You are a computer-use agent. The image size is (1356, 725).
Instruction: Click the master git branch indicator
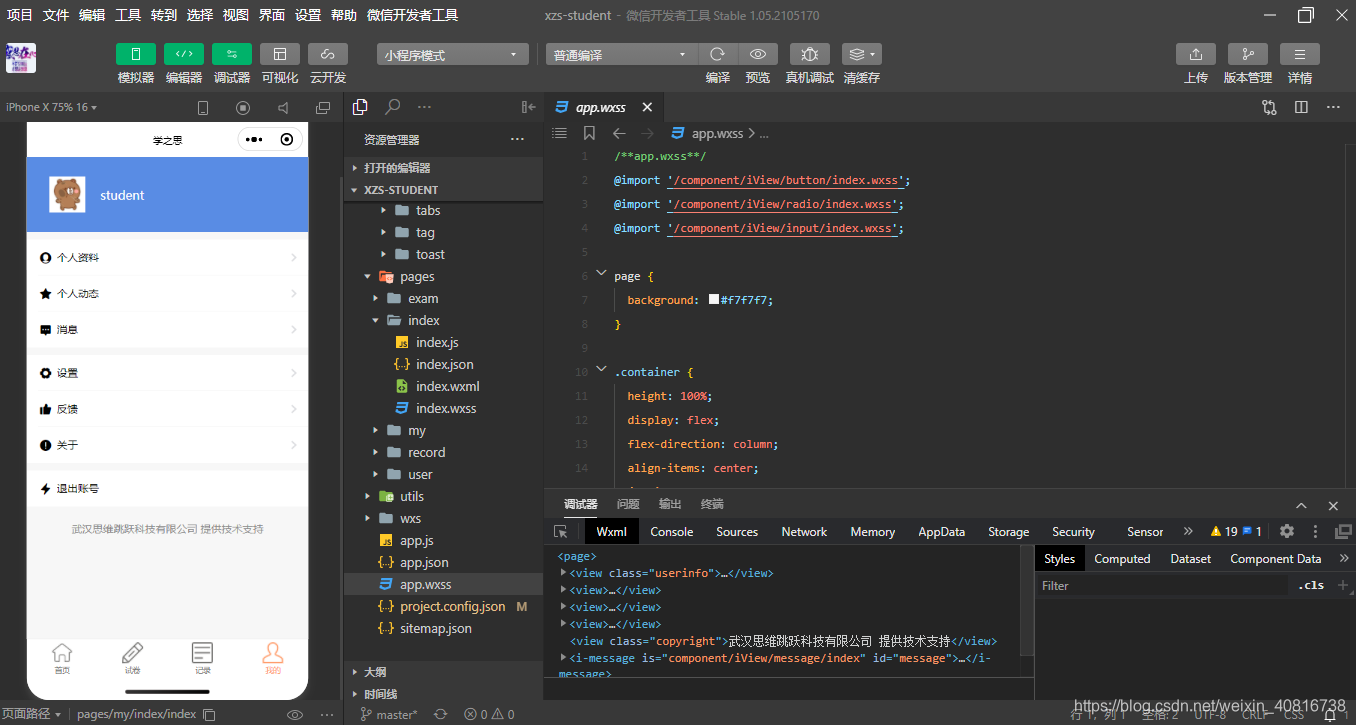[389, 714]
